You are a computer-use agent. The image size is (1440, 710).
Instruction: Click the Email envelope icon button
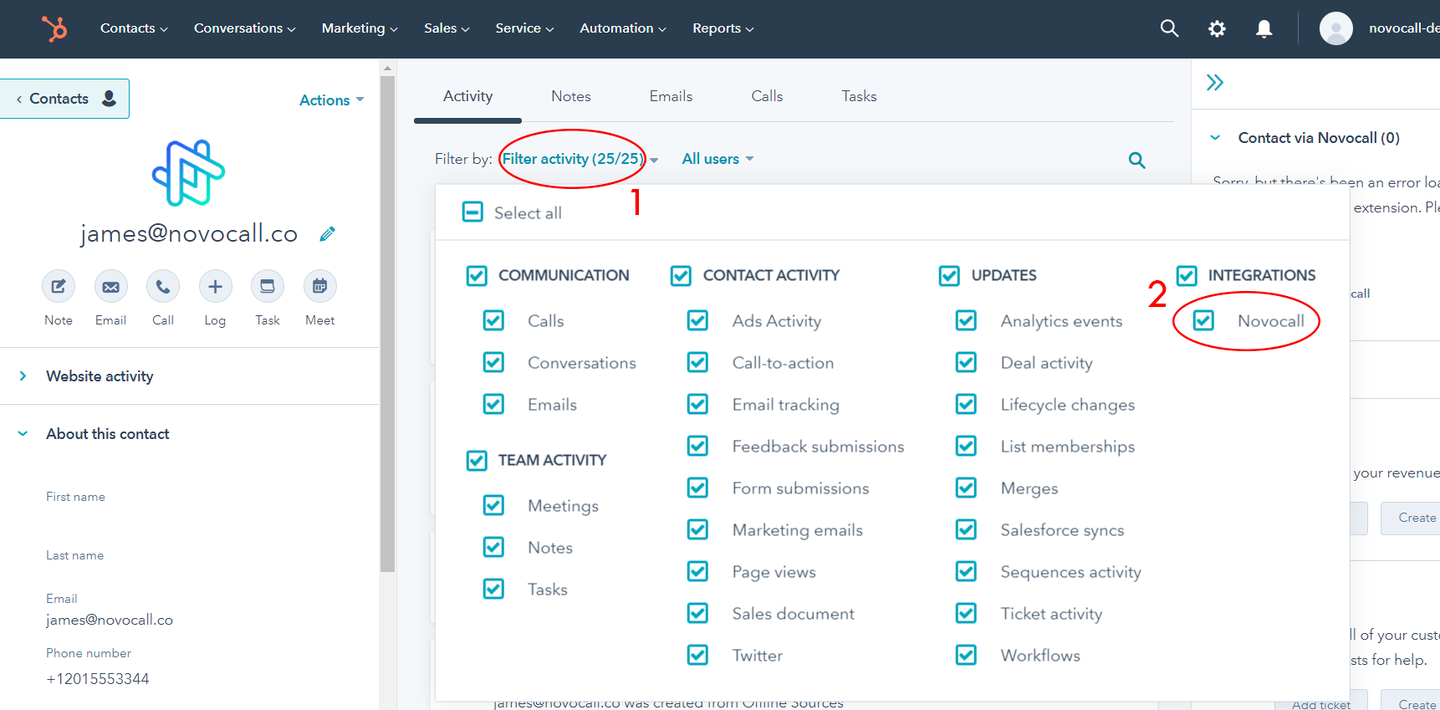(x=111, y=287)
